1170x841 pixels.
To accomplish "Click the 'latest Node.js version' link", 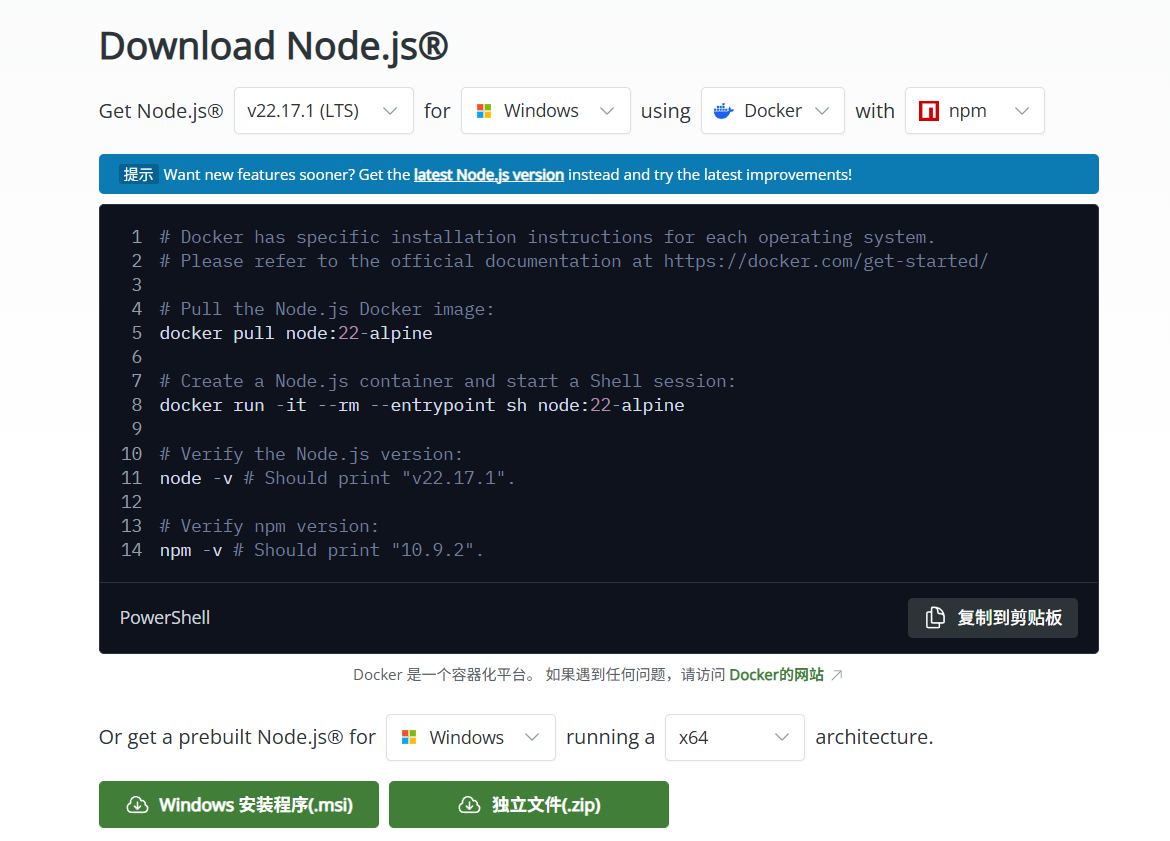I will [x=489, y=175].
